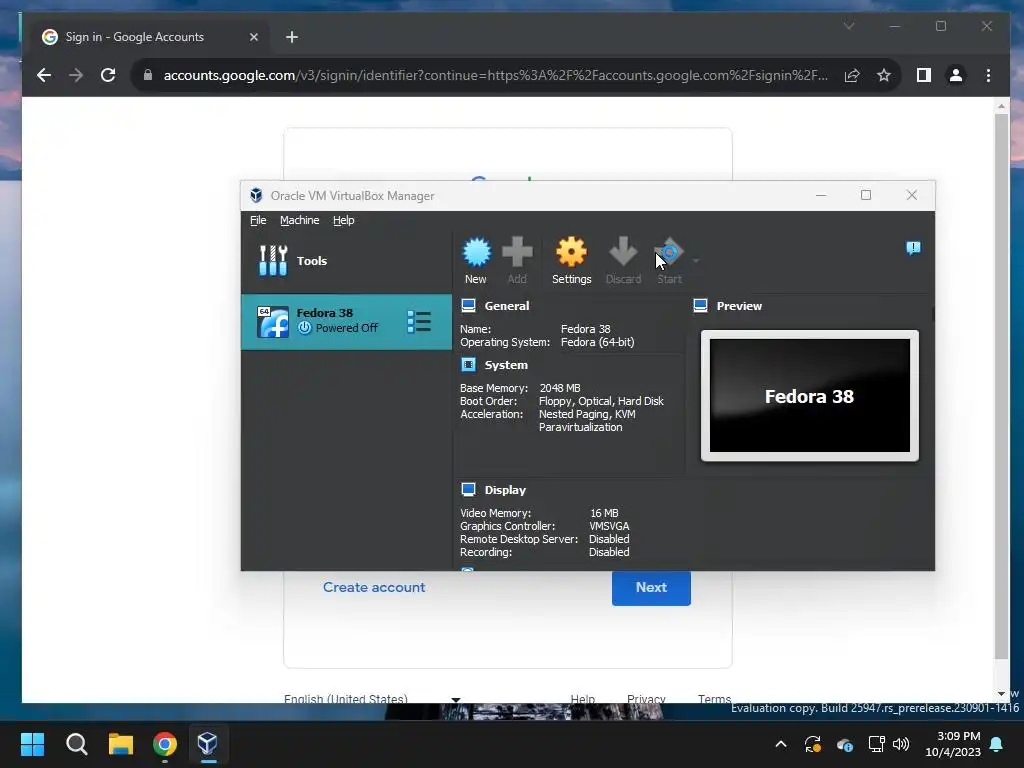The height and width of the screenshot is (768, 1024).
Task: Go back in Chrome
Action: (44, 75)
